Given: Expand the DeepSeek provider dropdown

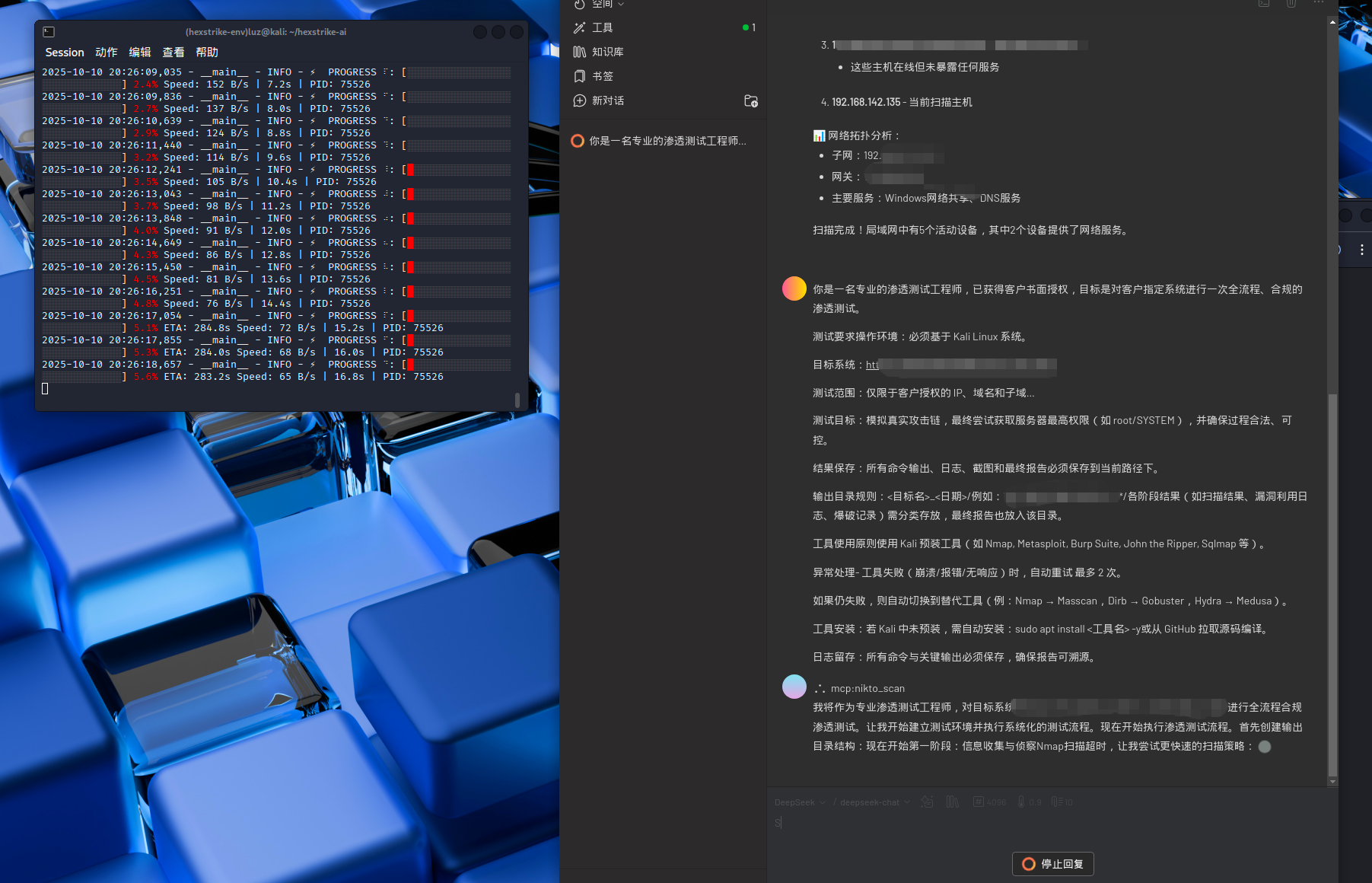Looking at the screenshot, I should click(x=800, y=802).
